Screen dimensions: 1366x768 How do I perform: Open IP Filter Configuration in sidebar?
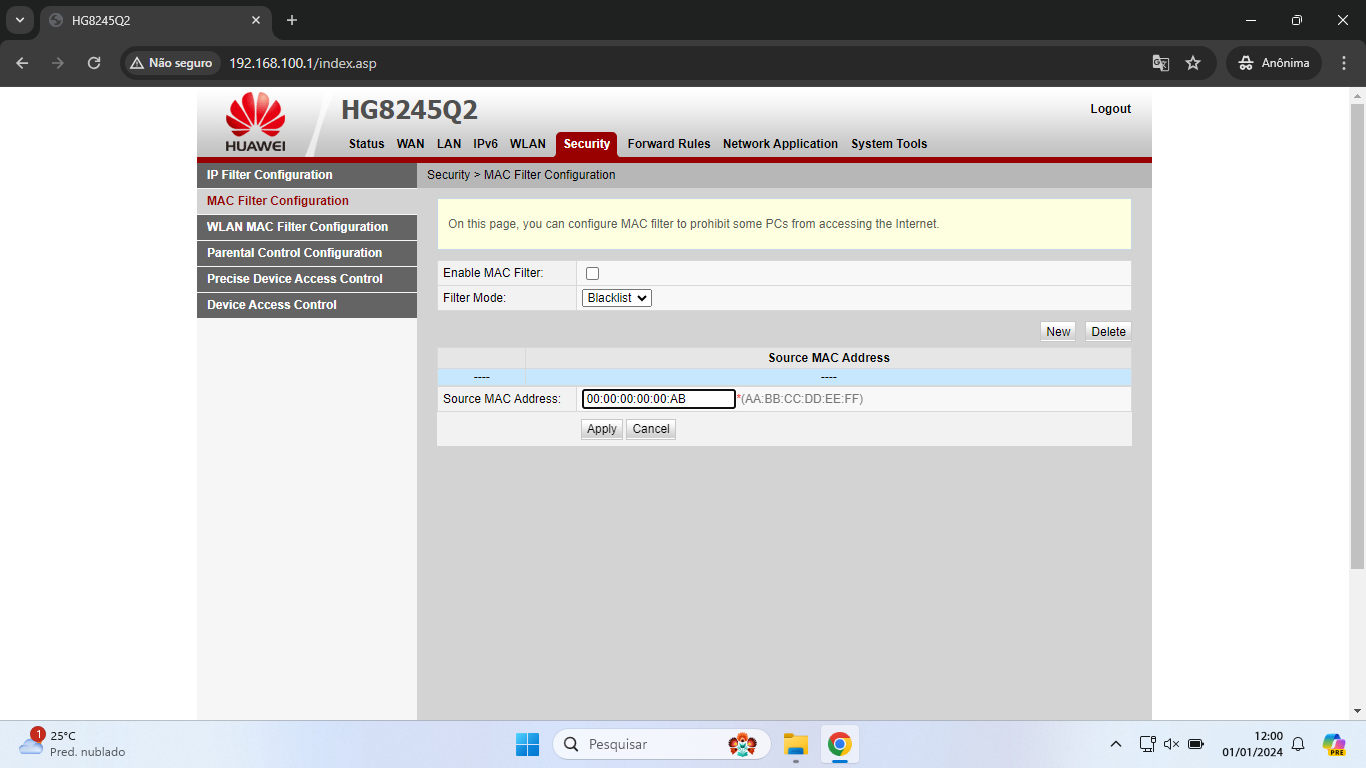click(x=307, y=175)
